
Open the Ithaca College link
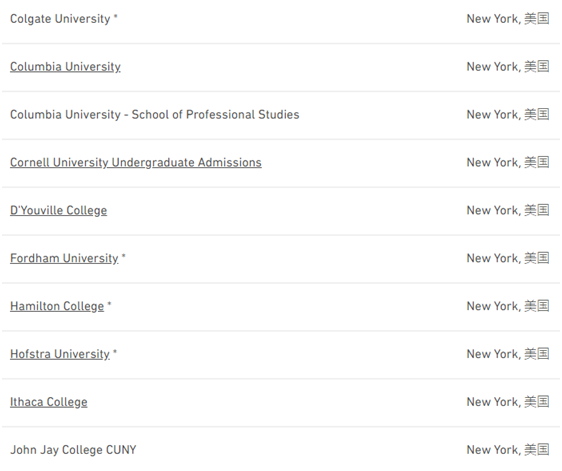[x=49, y=402]
